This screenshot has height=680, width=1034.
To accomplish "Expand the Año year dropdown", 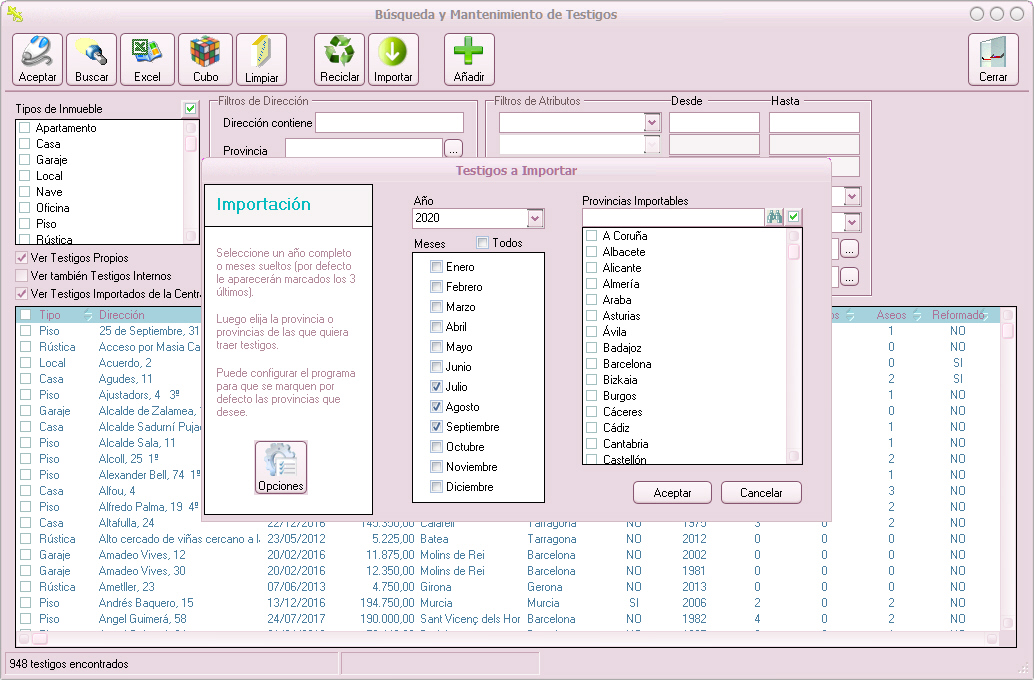I will tap(535, 218).
